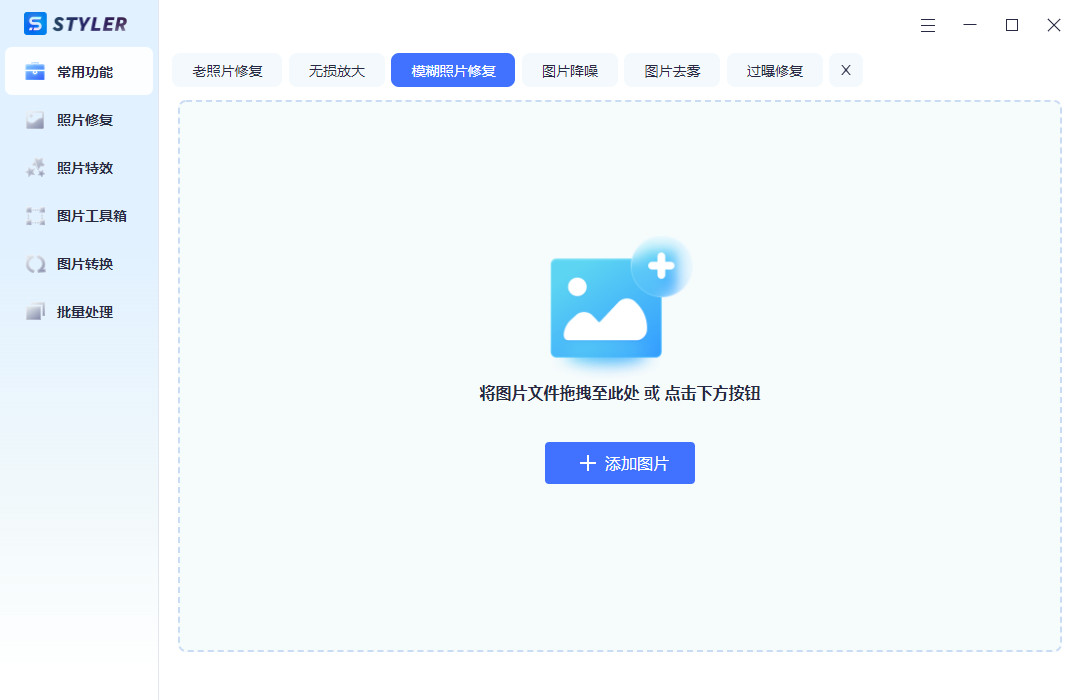Switch to the 老照片修复 tab
Screen dimensions: 1080x700
click(x=227, y=70)
